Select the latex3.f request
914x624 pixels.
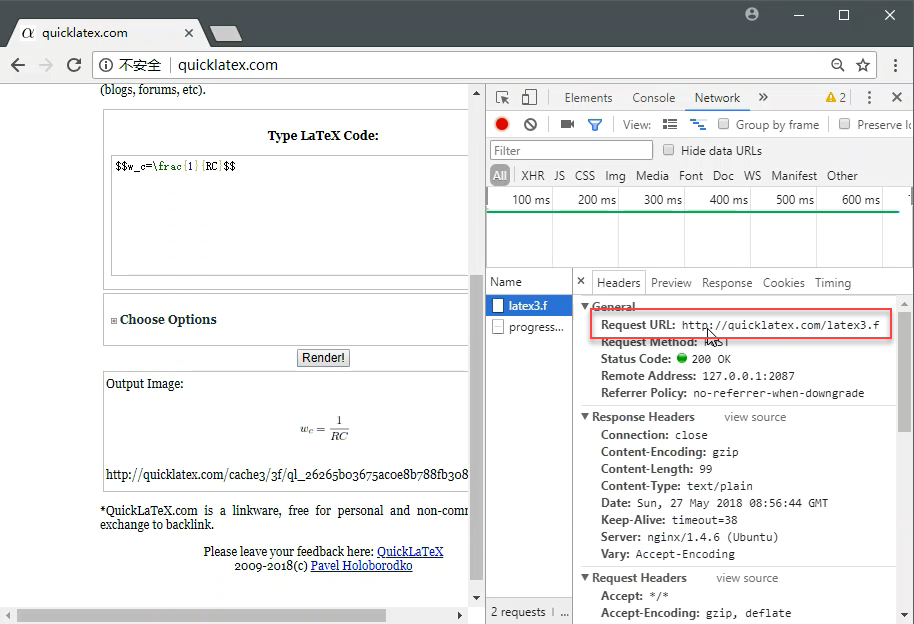tap(529, 306)
